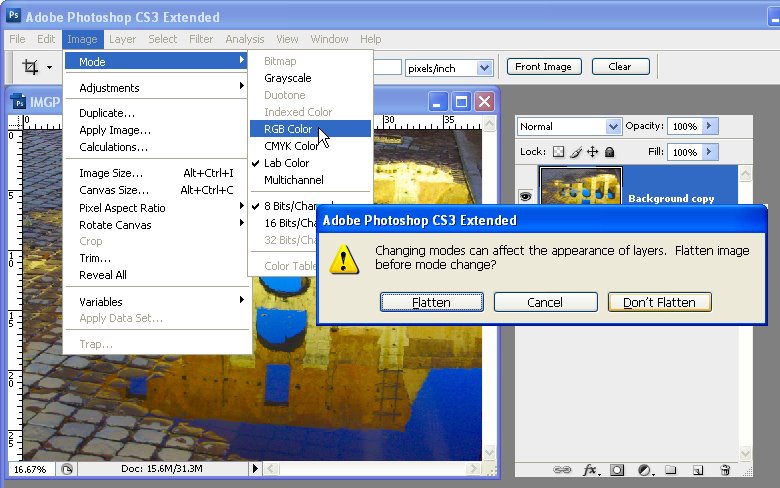Viewport: 780px width, 488px height.
Task: Select Canvas Size menu item
Action: 156,190
